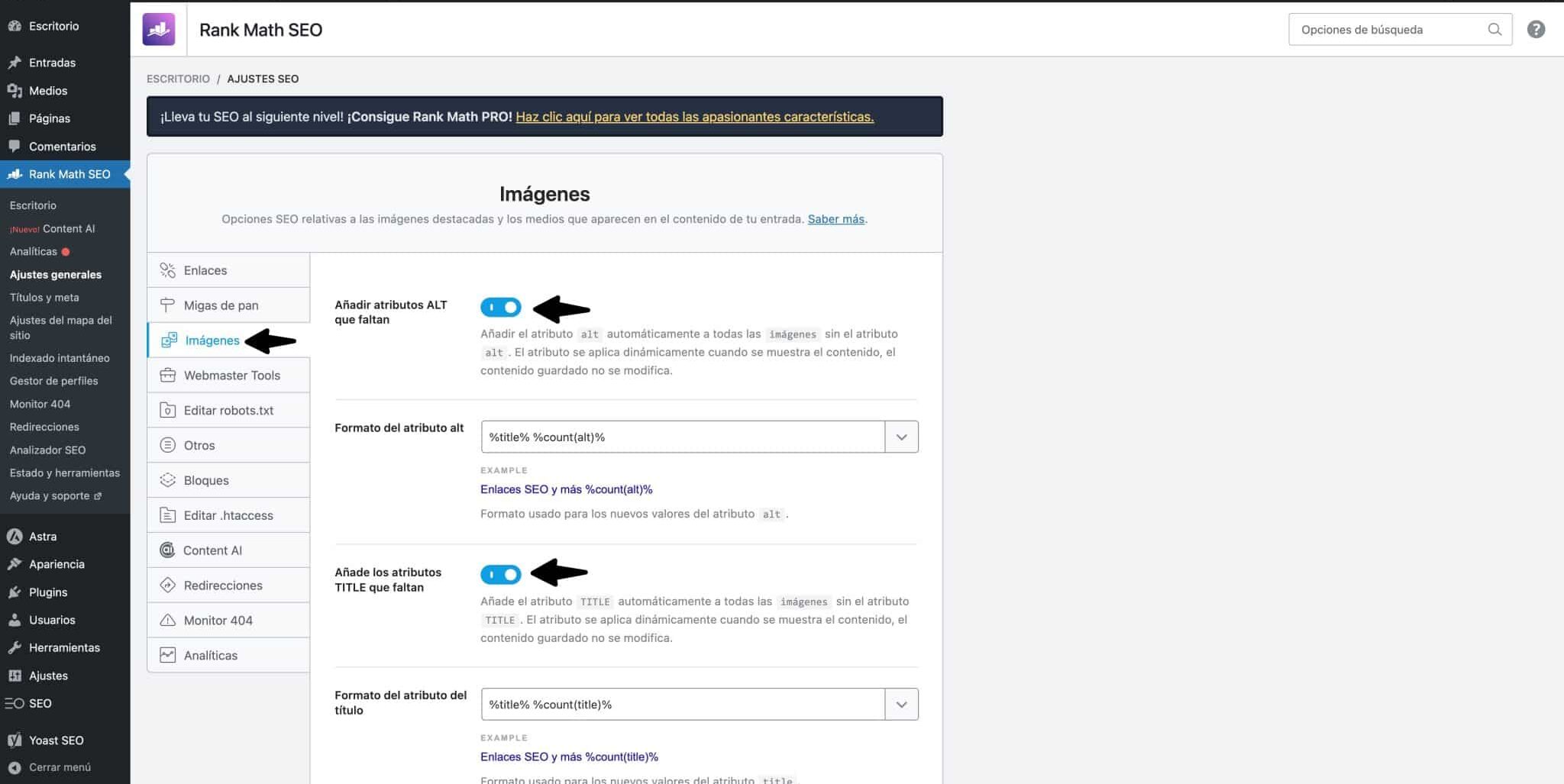
Task: Disable the Añadir atributos ALT toggle
Action: (x=501, y=307)
